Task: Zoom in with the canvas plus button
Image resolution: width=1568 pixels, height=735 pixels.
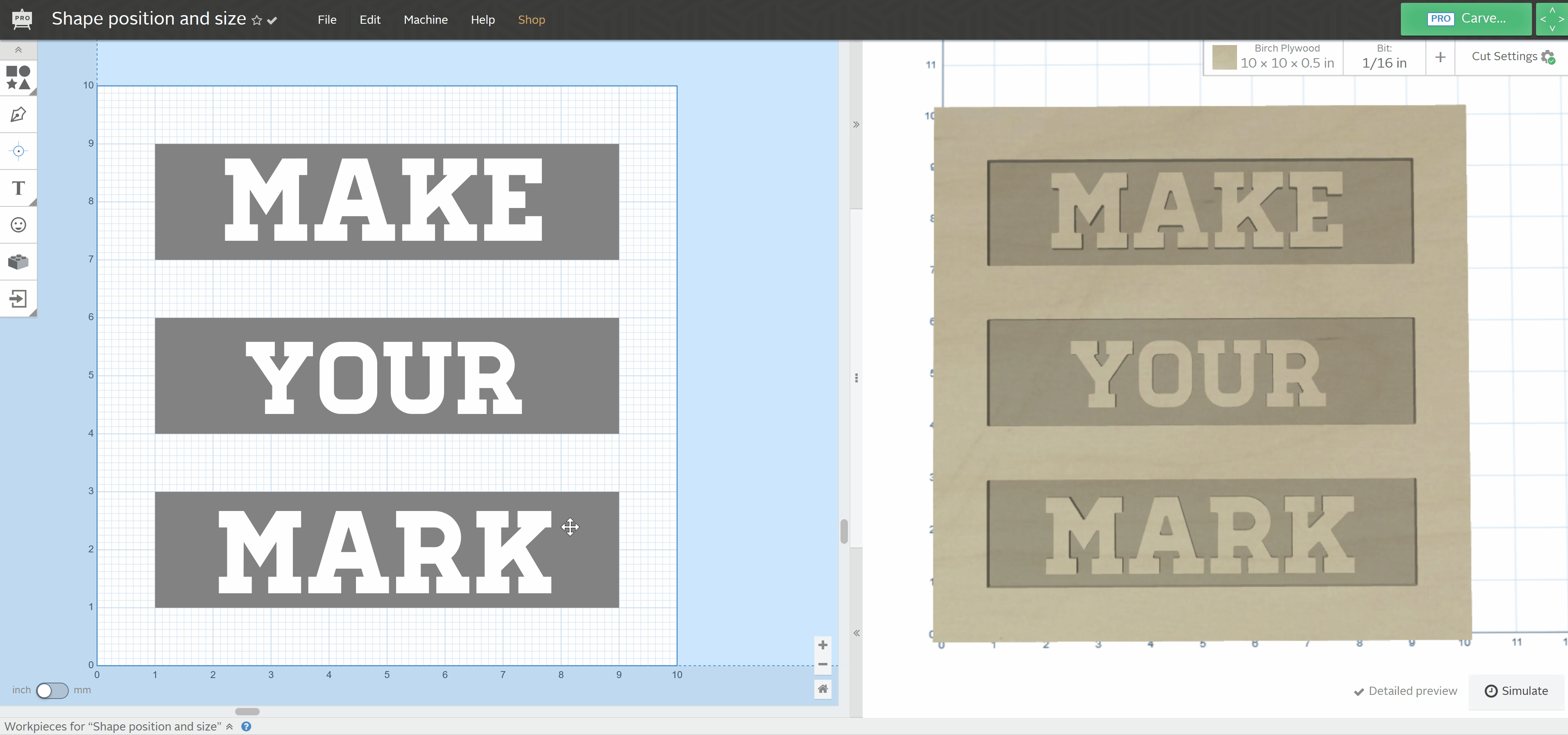Action: click(823, 645)
